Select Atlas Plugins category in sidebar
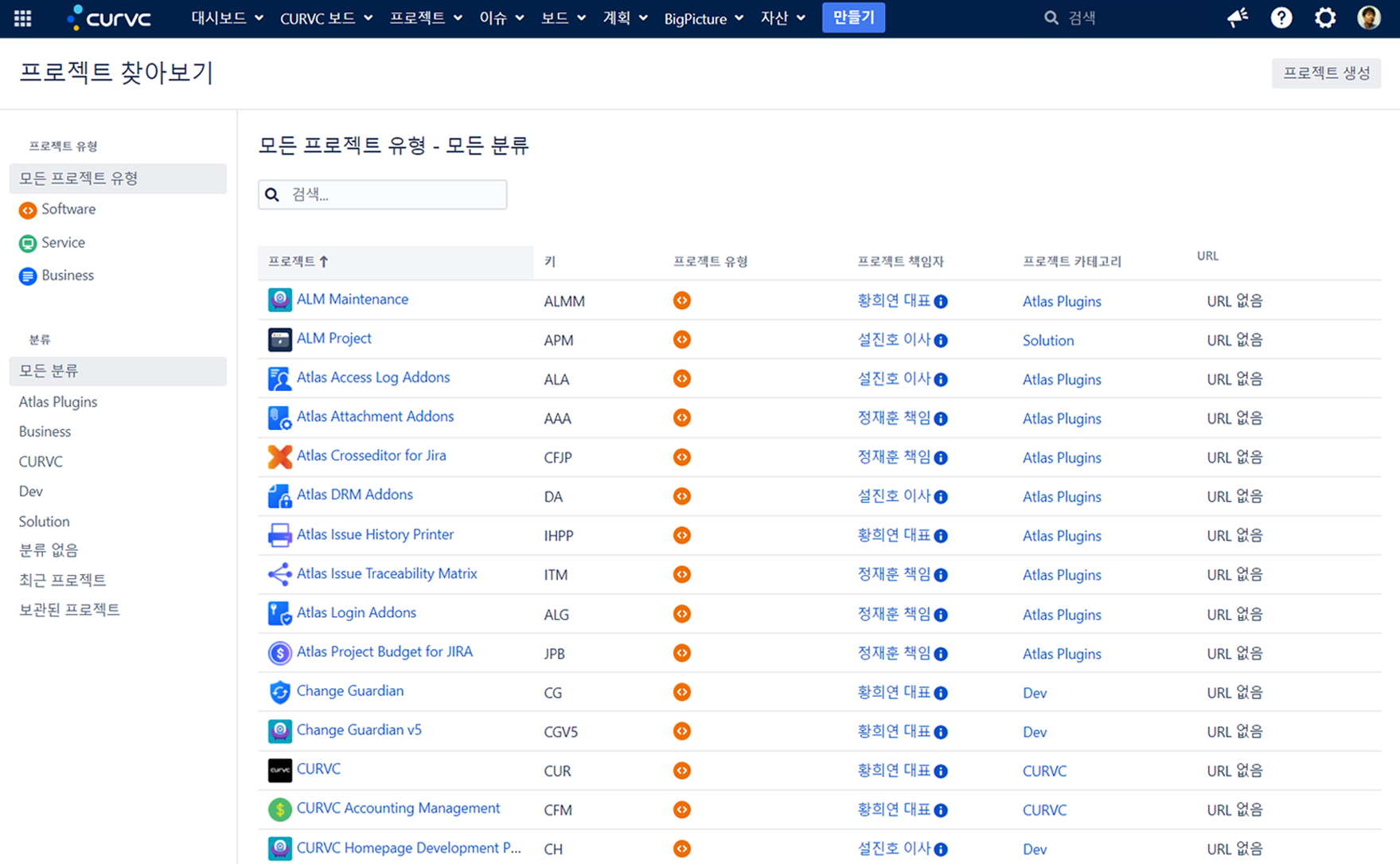1400x864 pixels. click(x=58, y=402)
